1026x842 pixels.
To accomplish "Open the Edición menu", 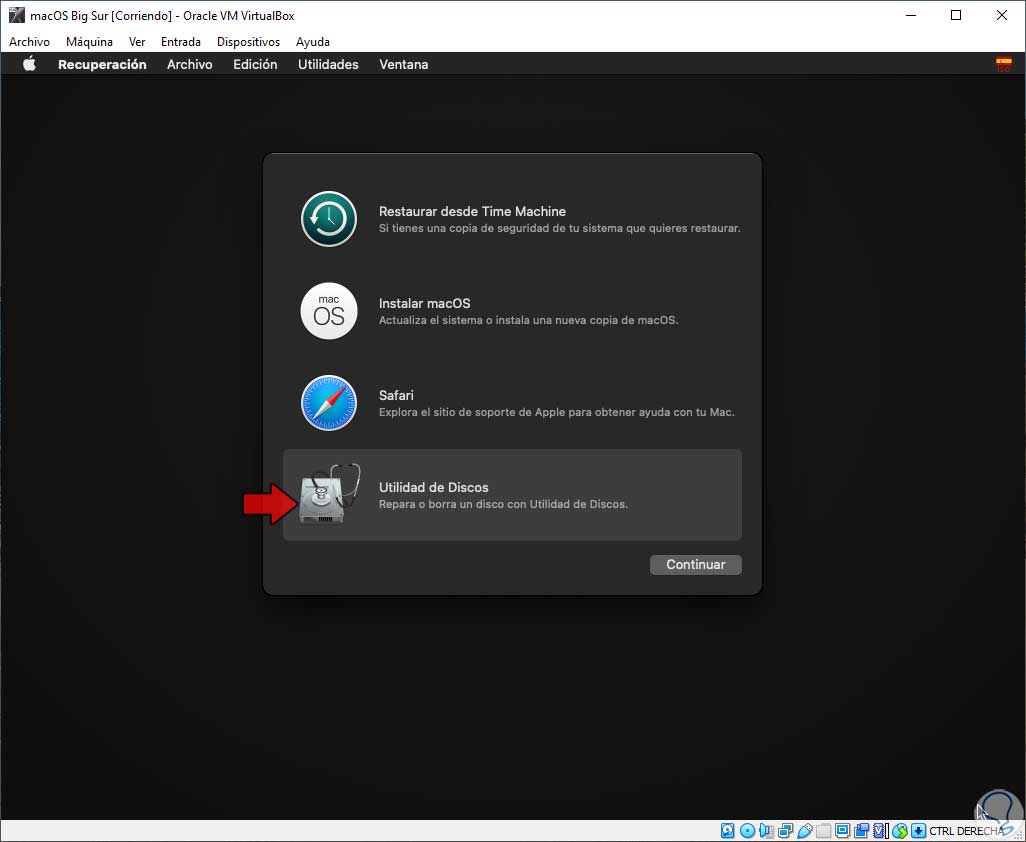I will coord(255,64).
